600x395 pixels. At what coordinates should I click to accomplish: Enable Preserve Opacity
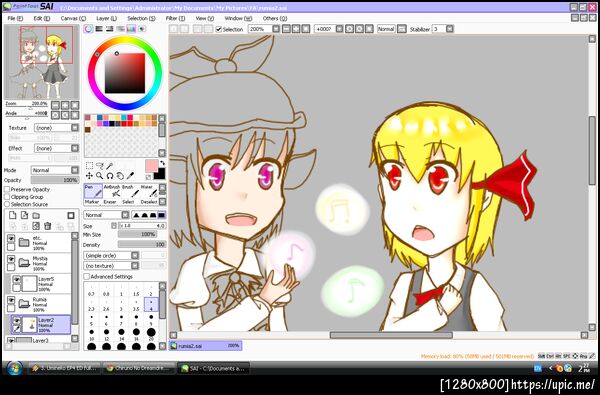pyautogui.click(x=7, y=189)
